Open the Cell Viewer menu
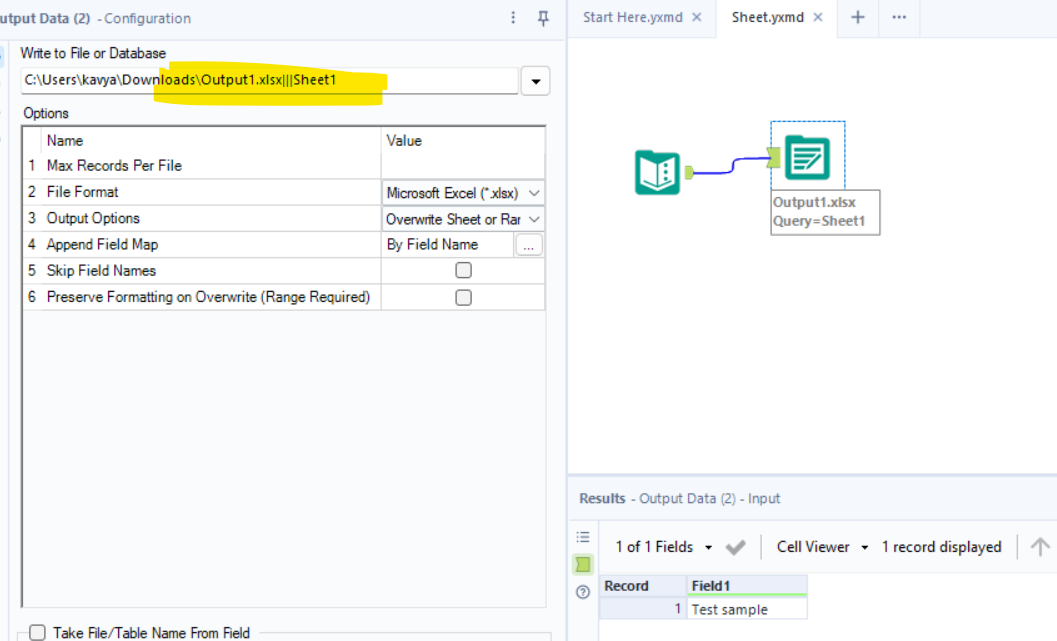Image resolution: width=1057 pixels, height=641 pixels. [822, 547]
